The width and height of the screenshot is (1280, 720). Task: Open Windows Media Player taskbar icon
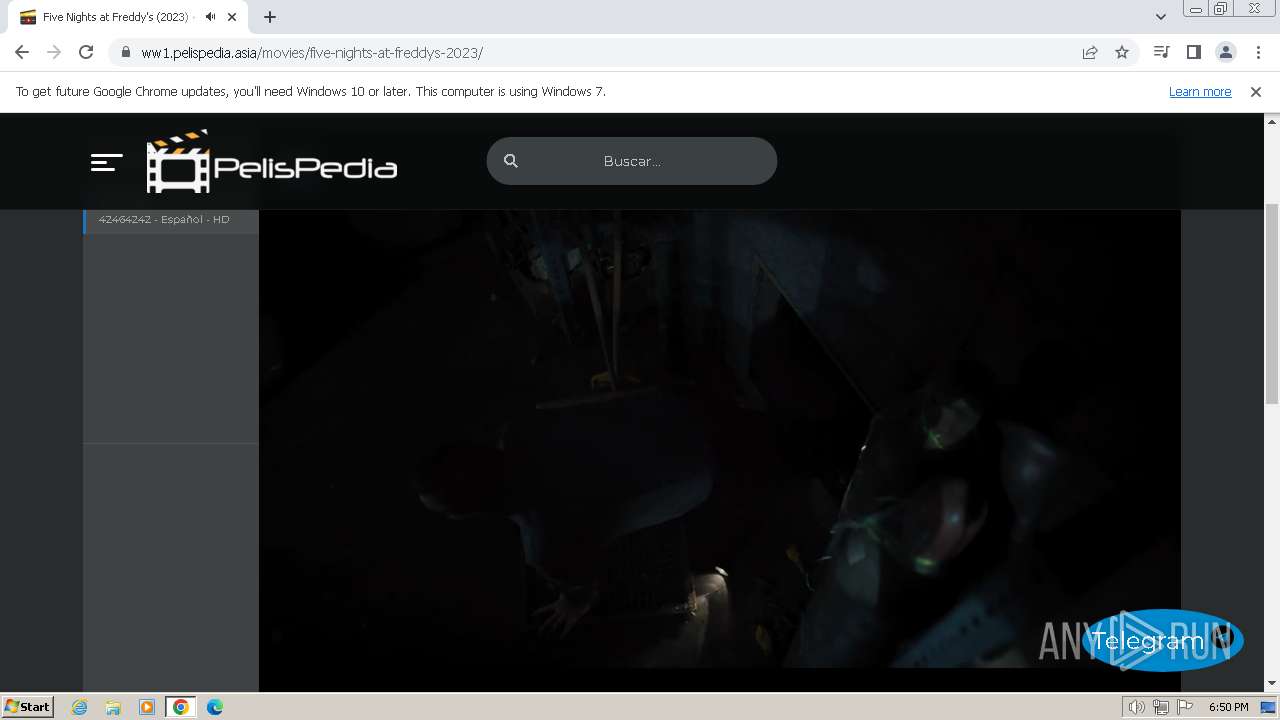[147, 707]
